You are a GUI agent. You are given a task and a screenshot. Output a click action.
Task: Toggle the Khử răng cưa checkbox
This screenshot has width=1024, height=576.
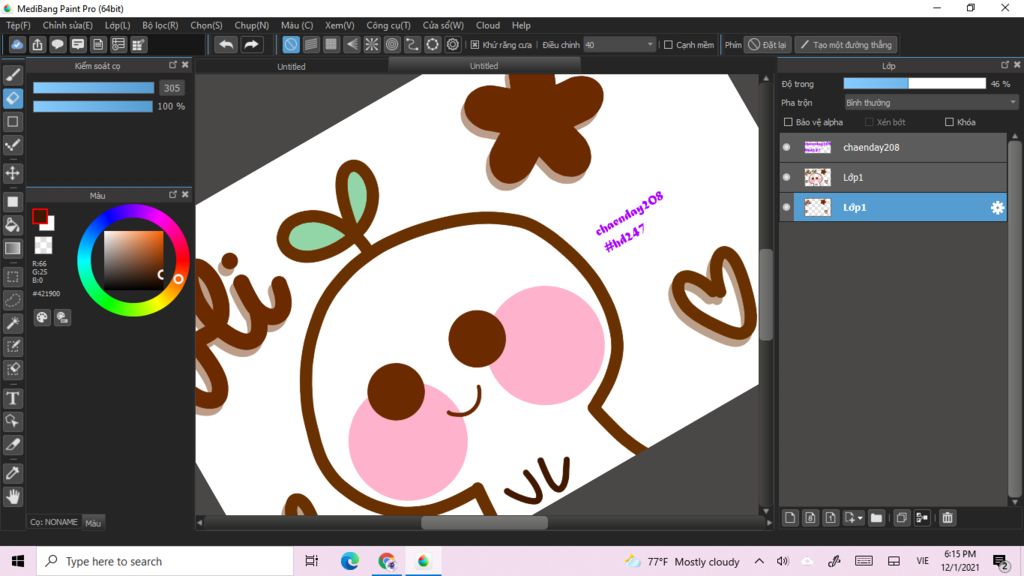pyautogui.click(x=475, y=45)
